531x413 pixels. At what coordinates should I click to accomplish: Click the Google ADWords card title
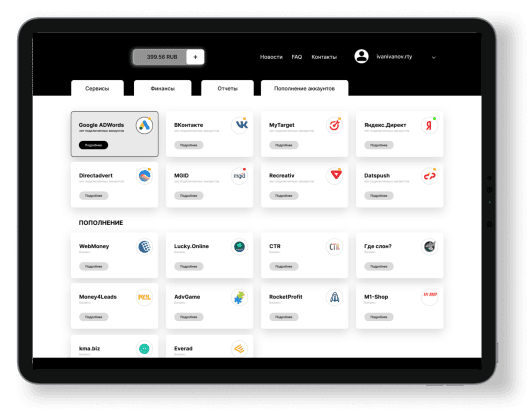click(101, 125)
